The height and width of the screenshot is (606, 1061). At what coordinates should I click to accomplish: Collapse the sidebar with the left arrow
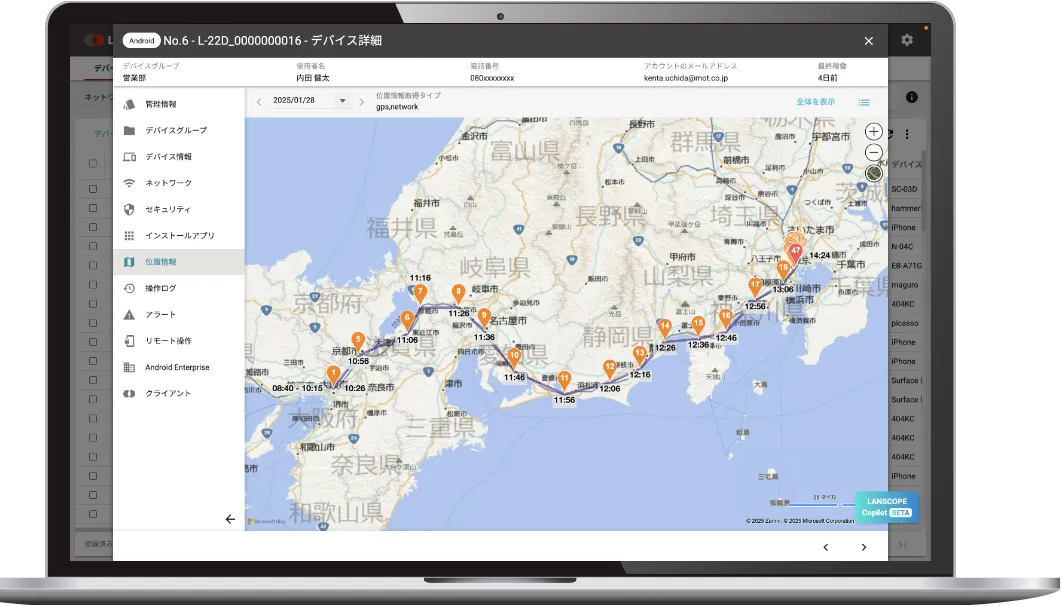click(x=230, y=519)
